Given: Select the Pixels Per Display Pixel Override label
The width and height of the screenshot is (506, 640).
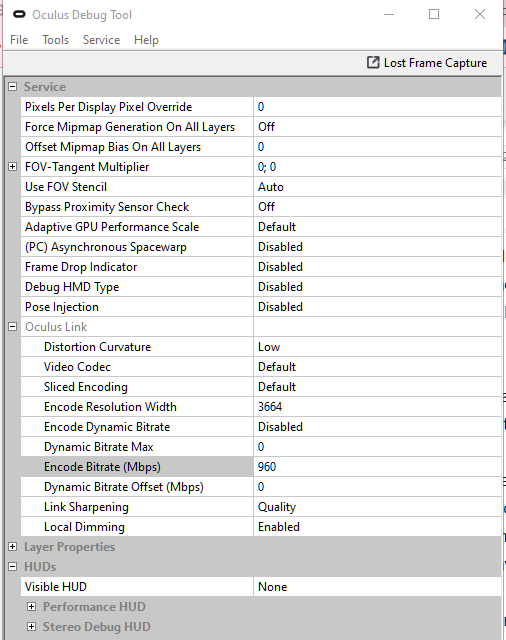Looking at the screenshot, I should click(109, 107).
